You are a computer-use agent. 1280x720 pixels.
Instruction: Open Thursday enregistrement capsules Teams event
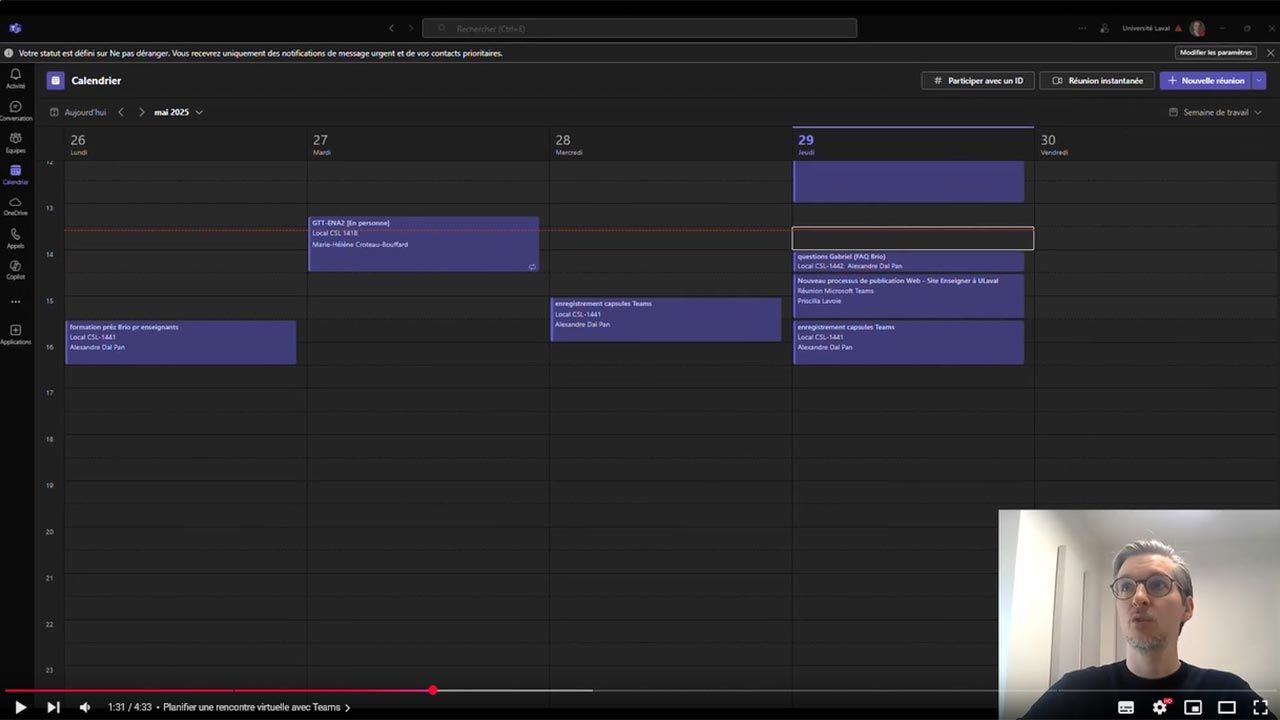pos(909,342)
